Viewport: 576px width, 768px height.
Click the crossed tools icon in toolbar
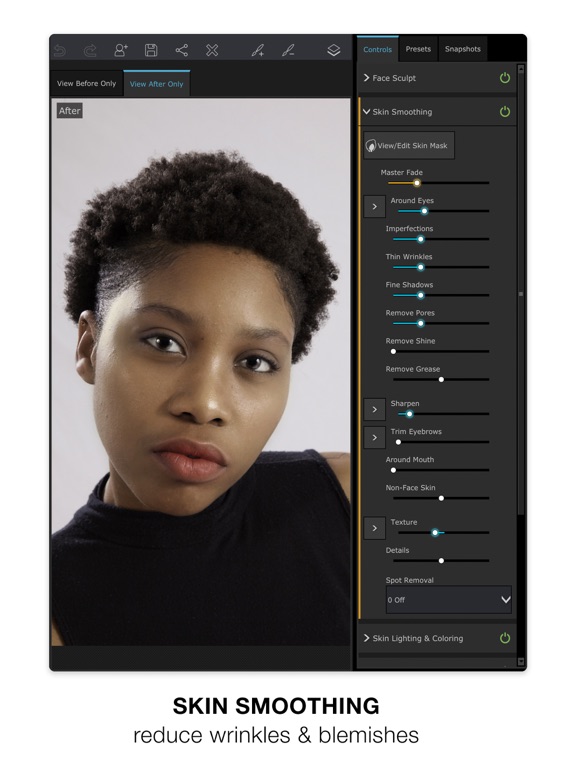click(212, 50)
